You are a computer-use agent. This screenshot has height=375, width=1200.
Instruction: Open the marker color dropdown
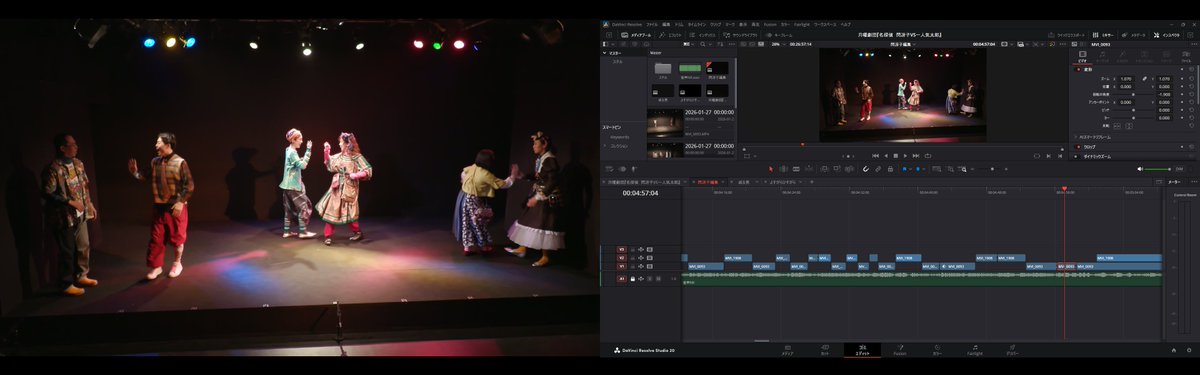pyautogui.click(x=924, y=169)
